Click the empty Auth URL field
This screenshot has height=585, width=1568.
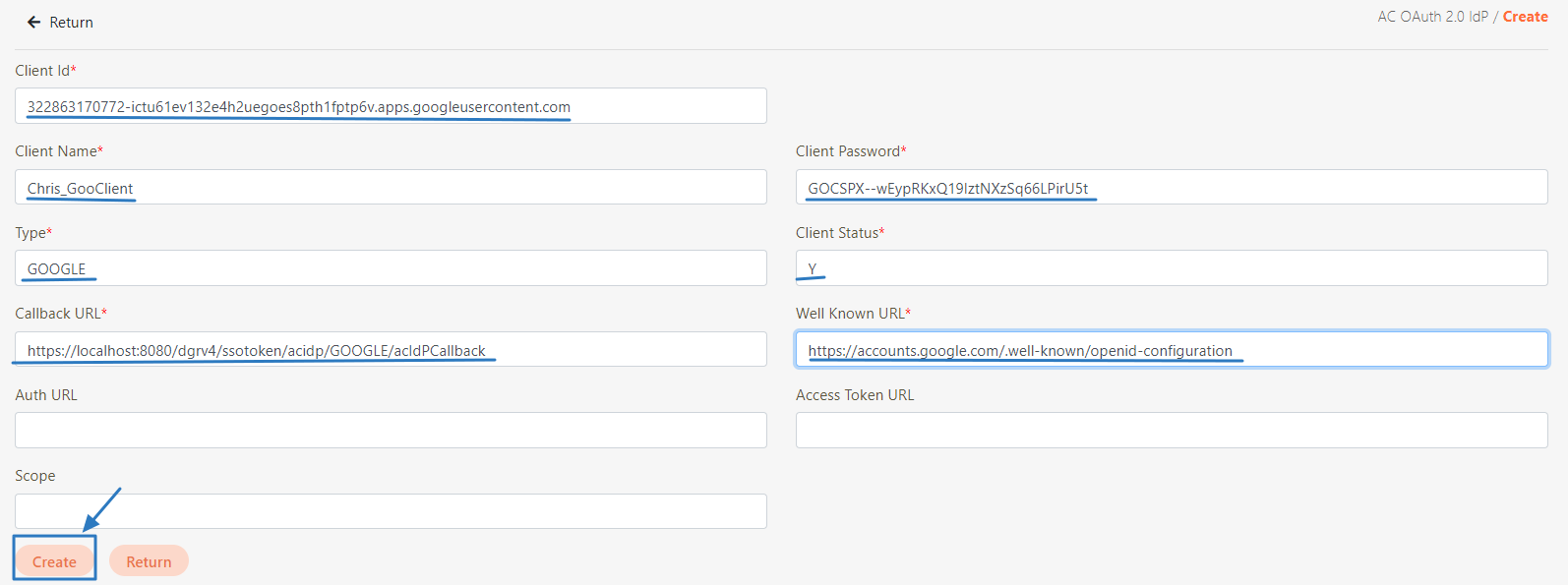(x=391, y=431)
